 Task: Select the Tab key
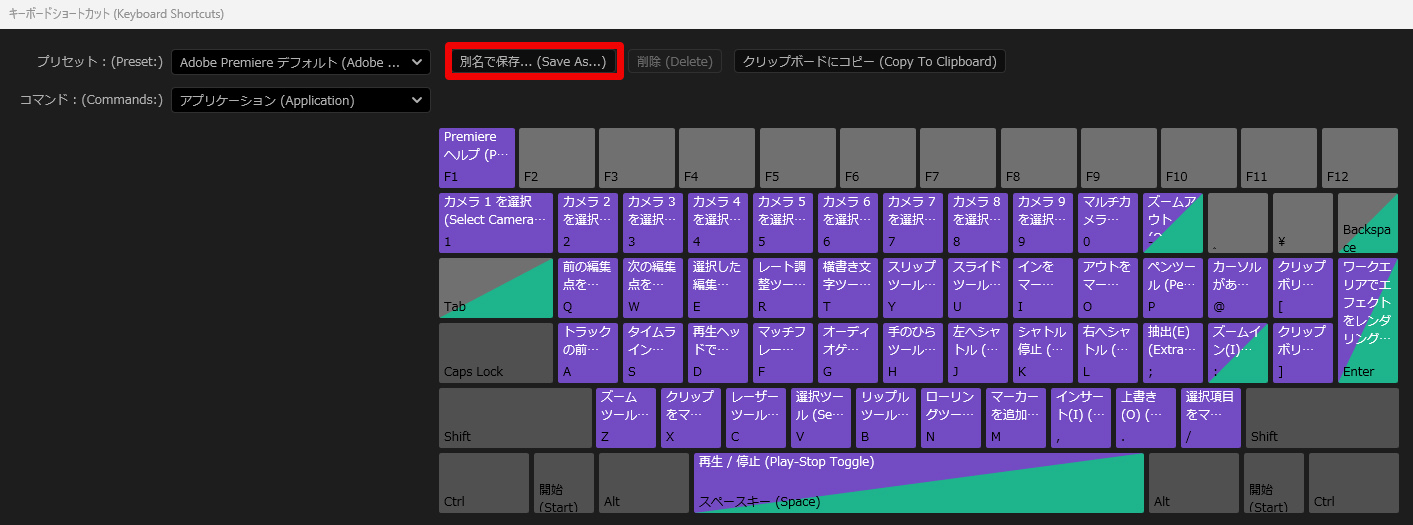pyautogui.click(x=496, y=288)
